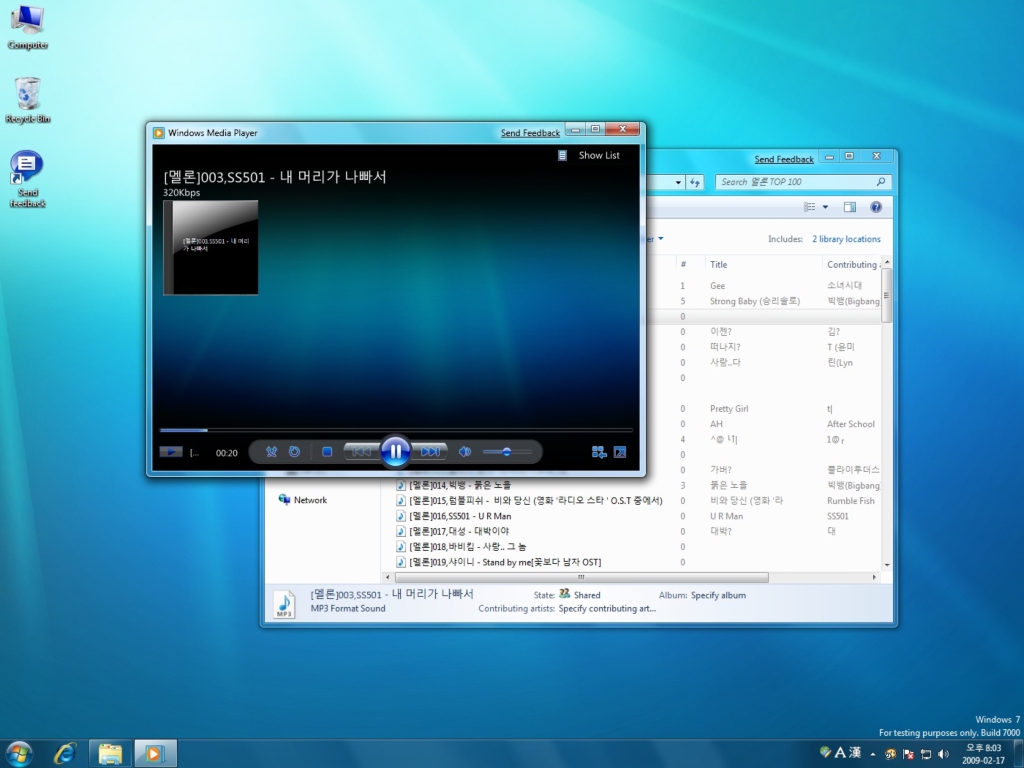This screenshot has width=1024, height=768.
Task: Refresh the Explorer address bar location
Action: point(695,182)
